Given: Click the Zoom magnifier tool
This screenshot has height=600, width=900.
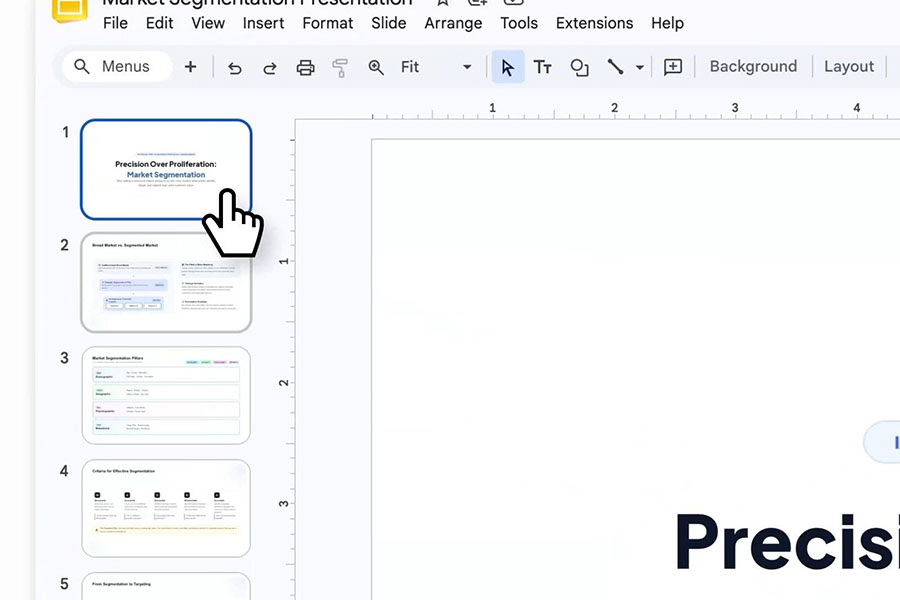Looking at the screenshot, I should (x=376, y=68).
